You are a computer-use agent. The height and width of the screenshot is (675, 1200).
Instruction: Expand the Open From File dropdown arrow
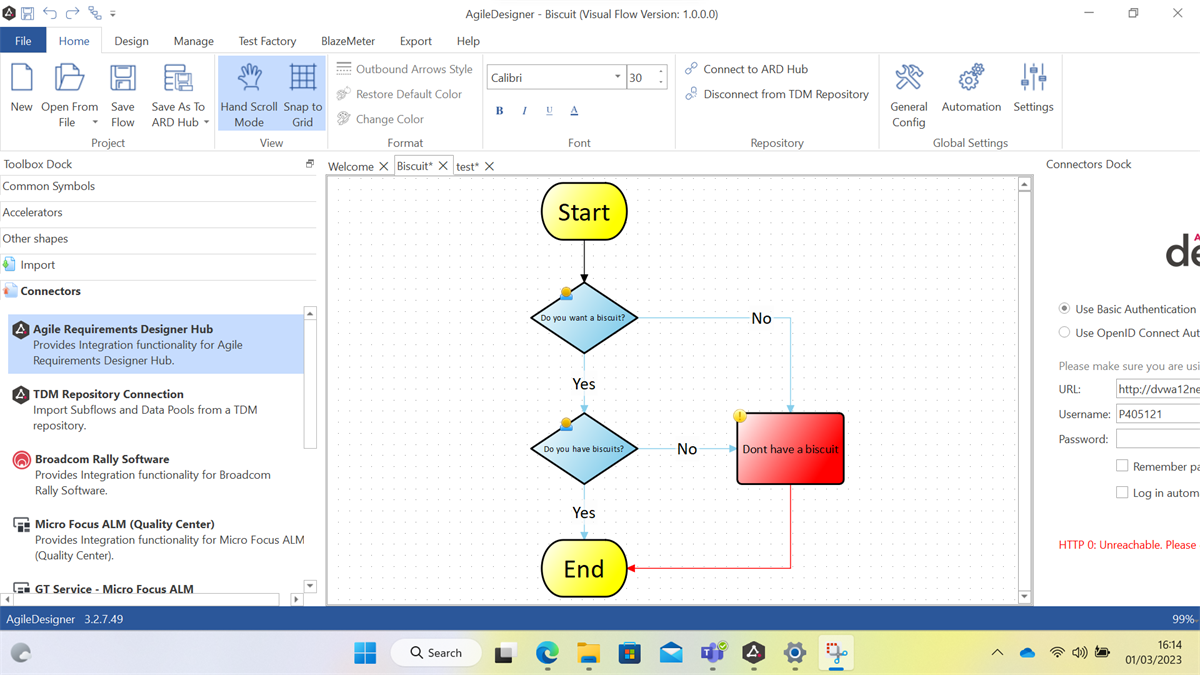(x=95, y=123)
